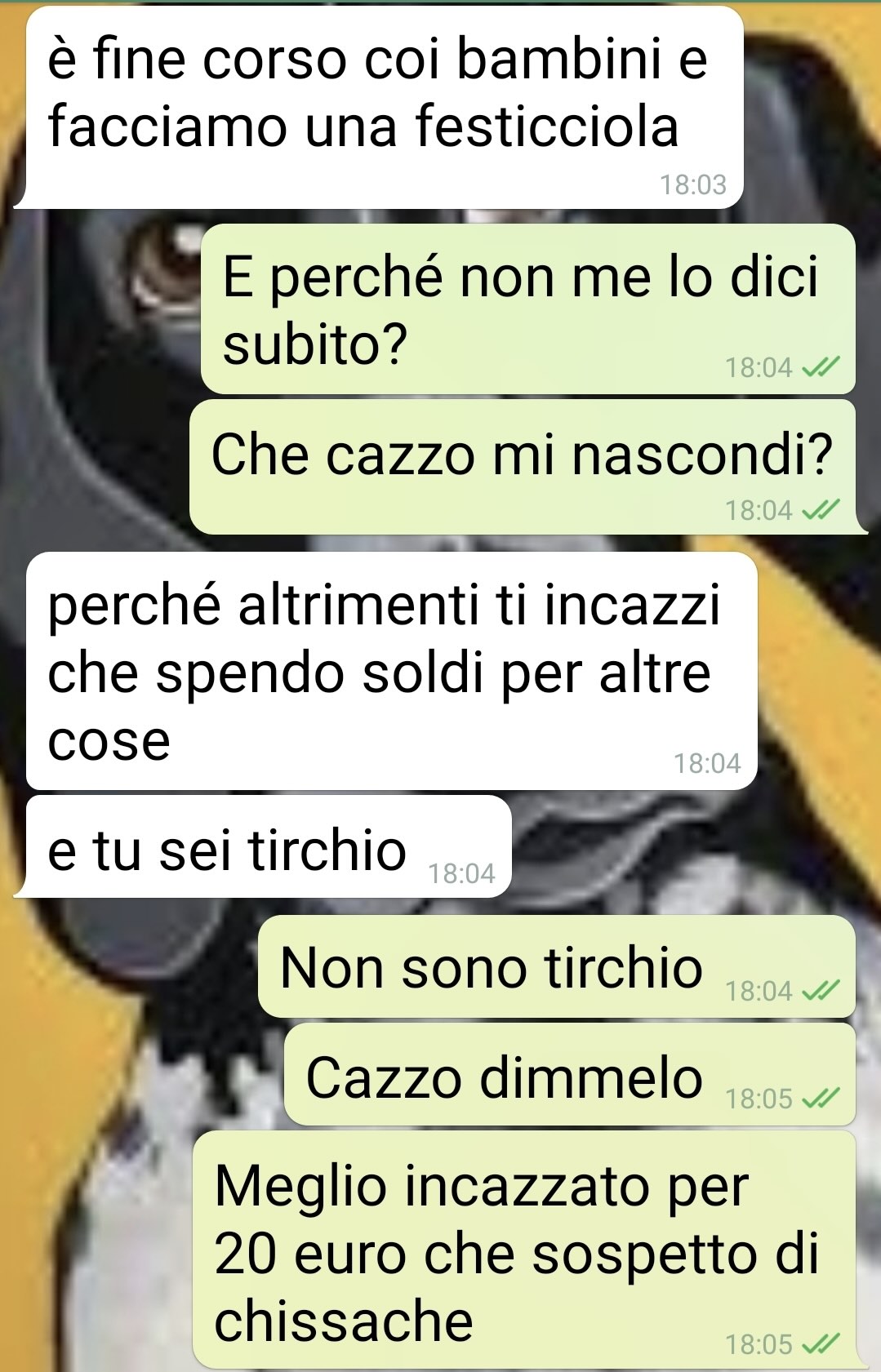Click double-check icon on 'Che cazzo mi nascondi?'
Screen dimensions: 881x1372
pos(820,511)
